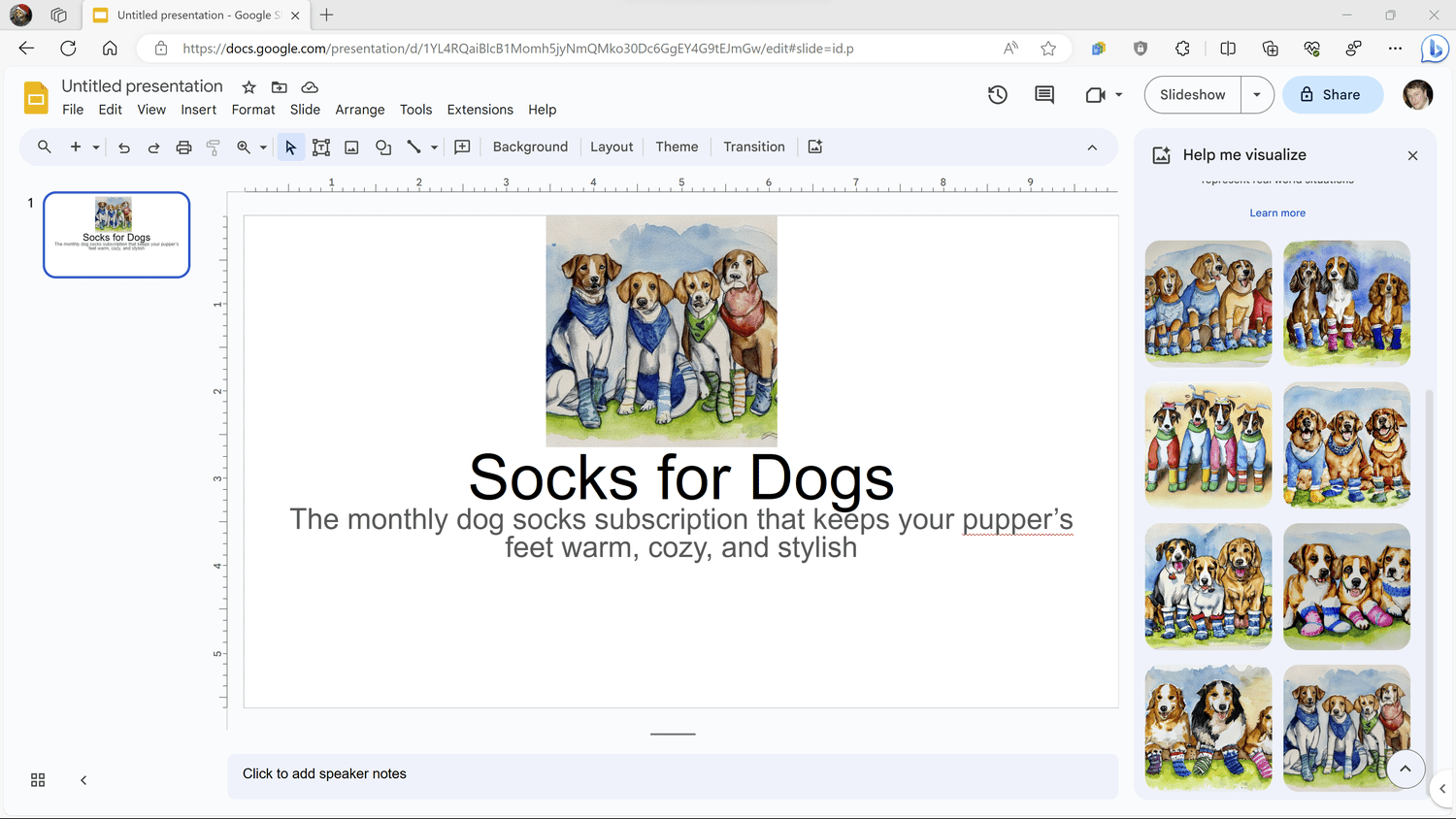Expand the Slideshow dropdown arrow

(x=1257, y=95)
